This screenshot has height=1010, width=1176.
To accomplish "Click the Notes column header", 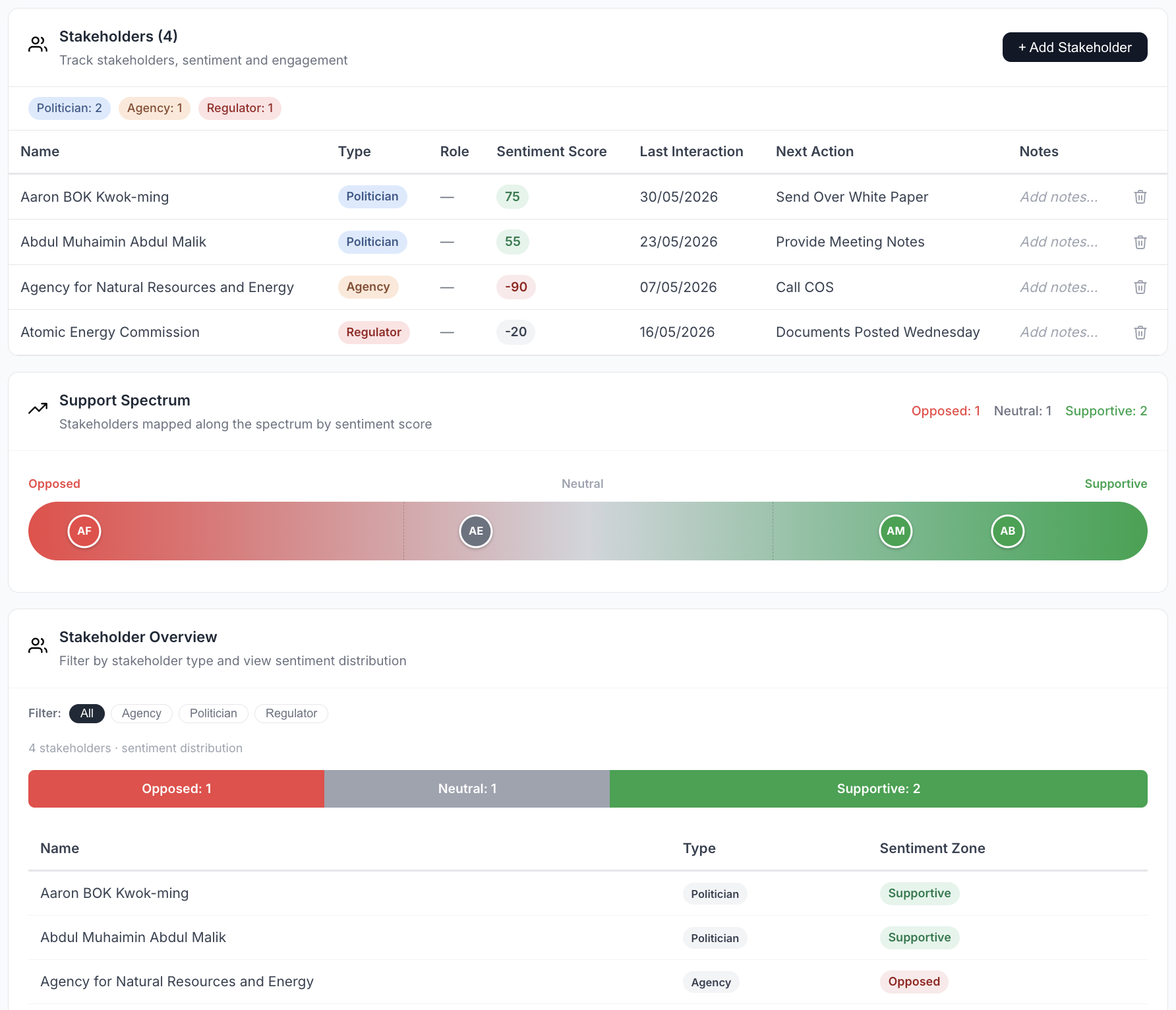I will pos(1039,152).
